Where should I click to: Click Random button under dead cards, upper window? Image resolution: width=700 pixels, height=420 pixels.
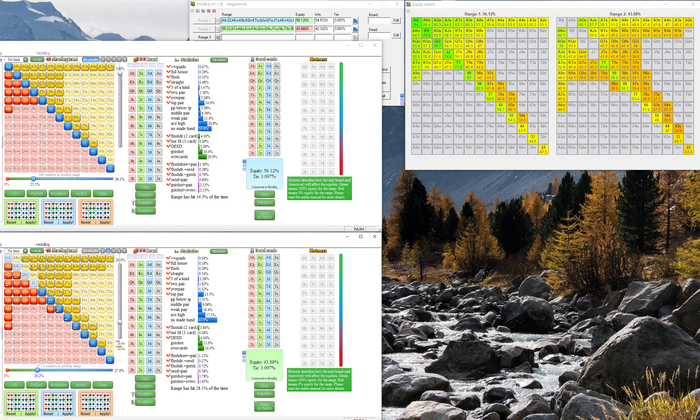coord(264,202)
